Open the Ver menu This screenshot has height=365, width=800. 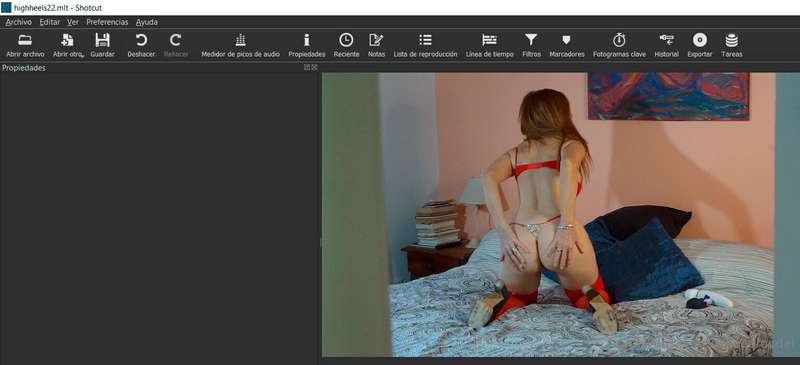click(x=73, y=22)
